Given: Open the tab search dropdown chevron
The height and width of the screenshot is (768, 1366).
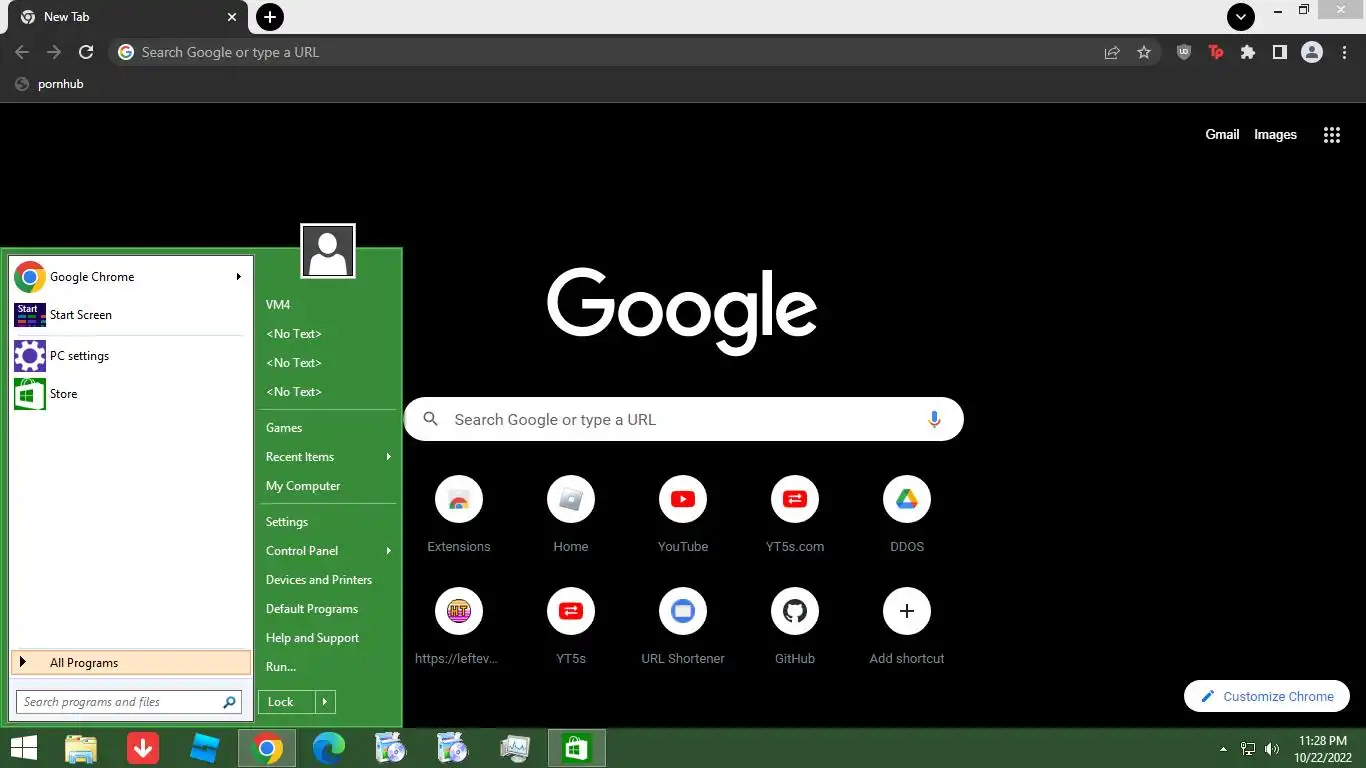Looking at the screenshot, I should click(x=1241, y=17).
